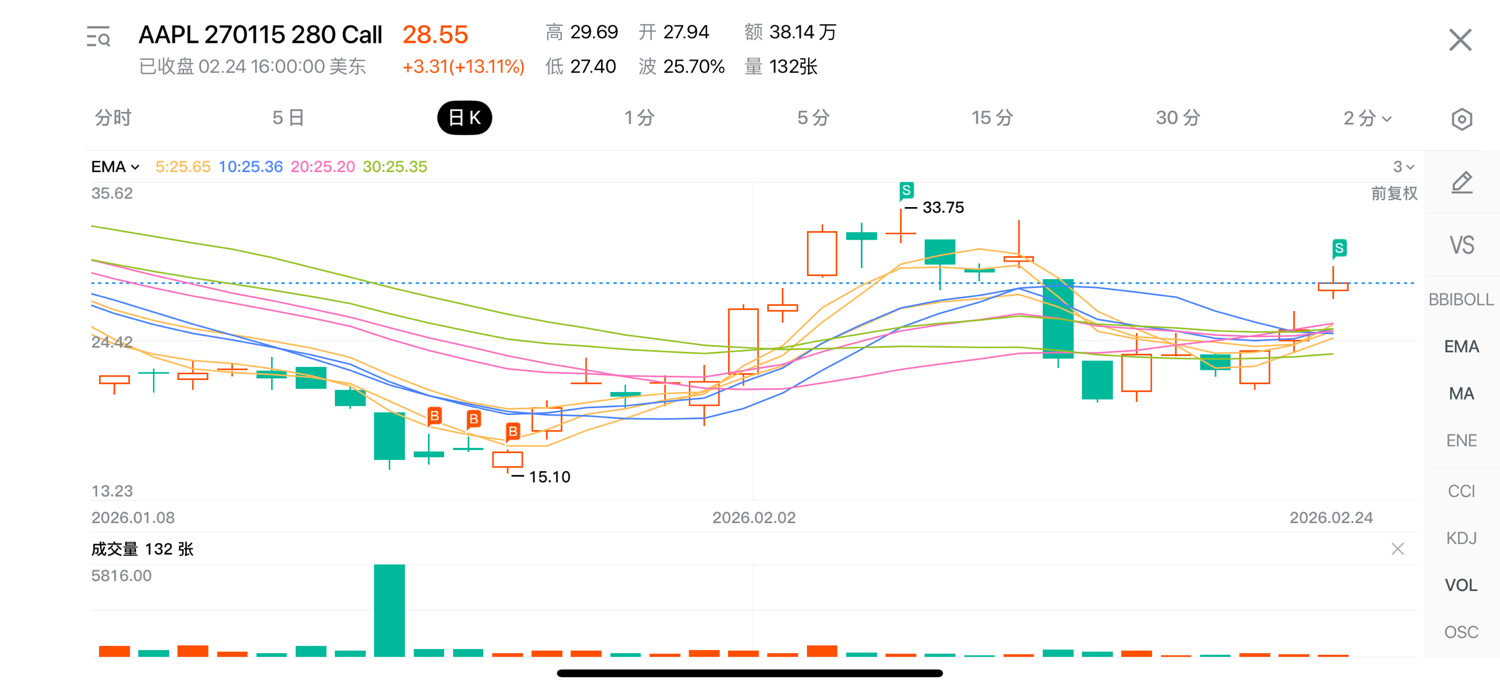The image size is (1500, 690).
Task: Click the 量 132张 value
Action: [781, 67]
